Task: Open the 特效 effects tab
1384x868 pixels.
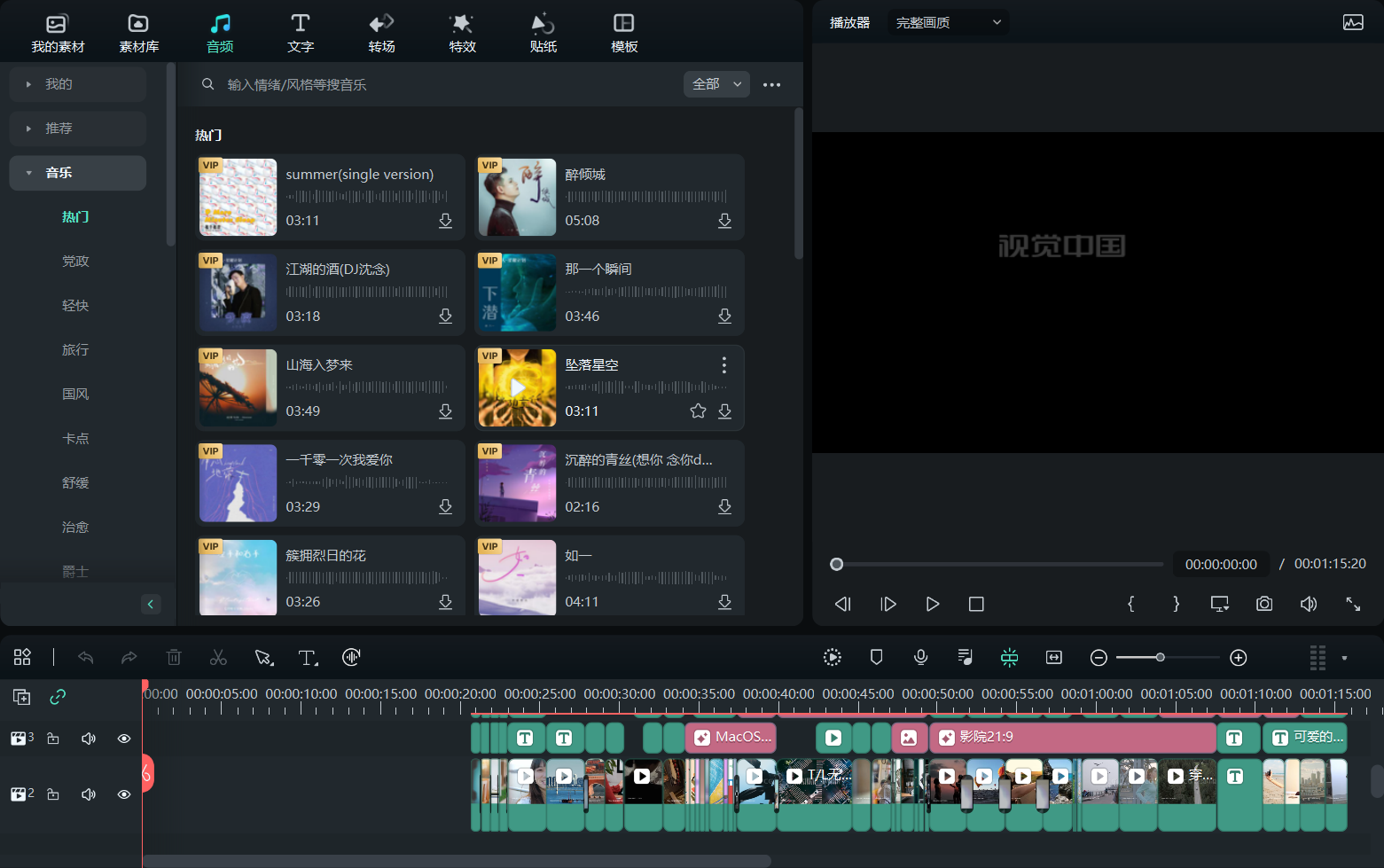Action: (x=462, y=33)
